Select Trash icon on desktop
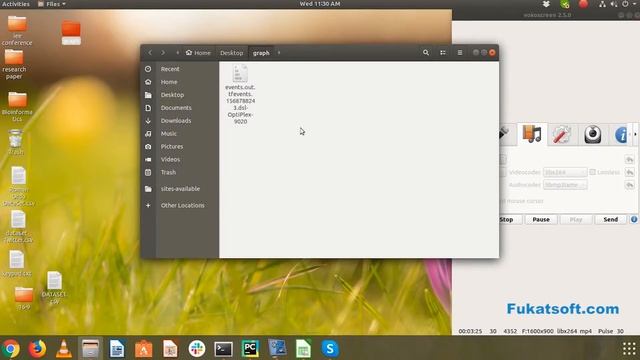640x360 pixels. click(x=16, y=142)
